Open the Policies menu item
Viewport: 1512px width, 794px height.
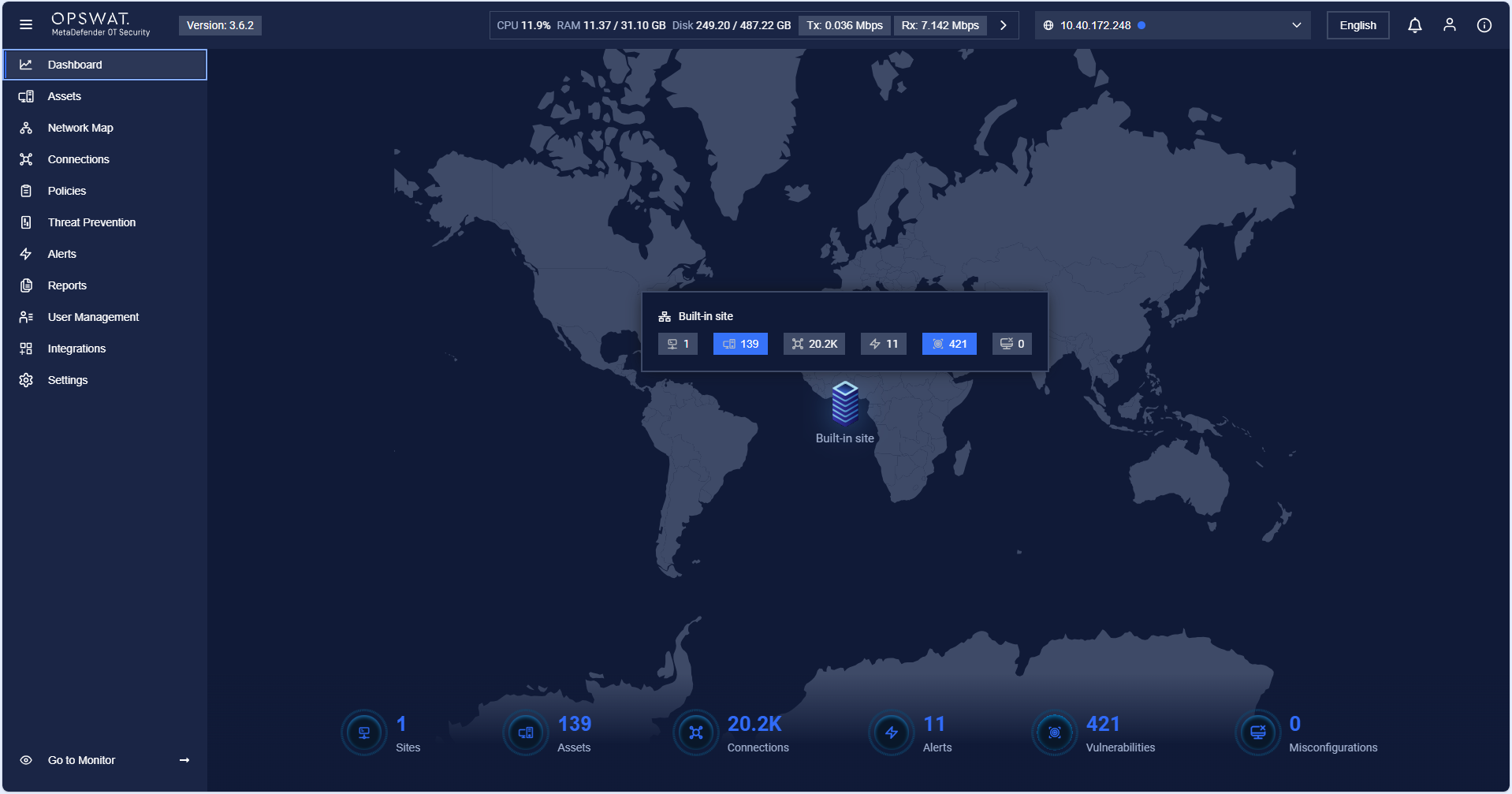(67, 191)
